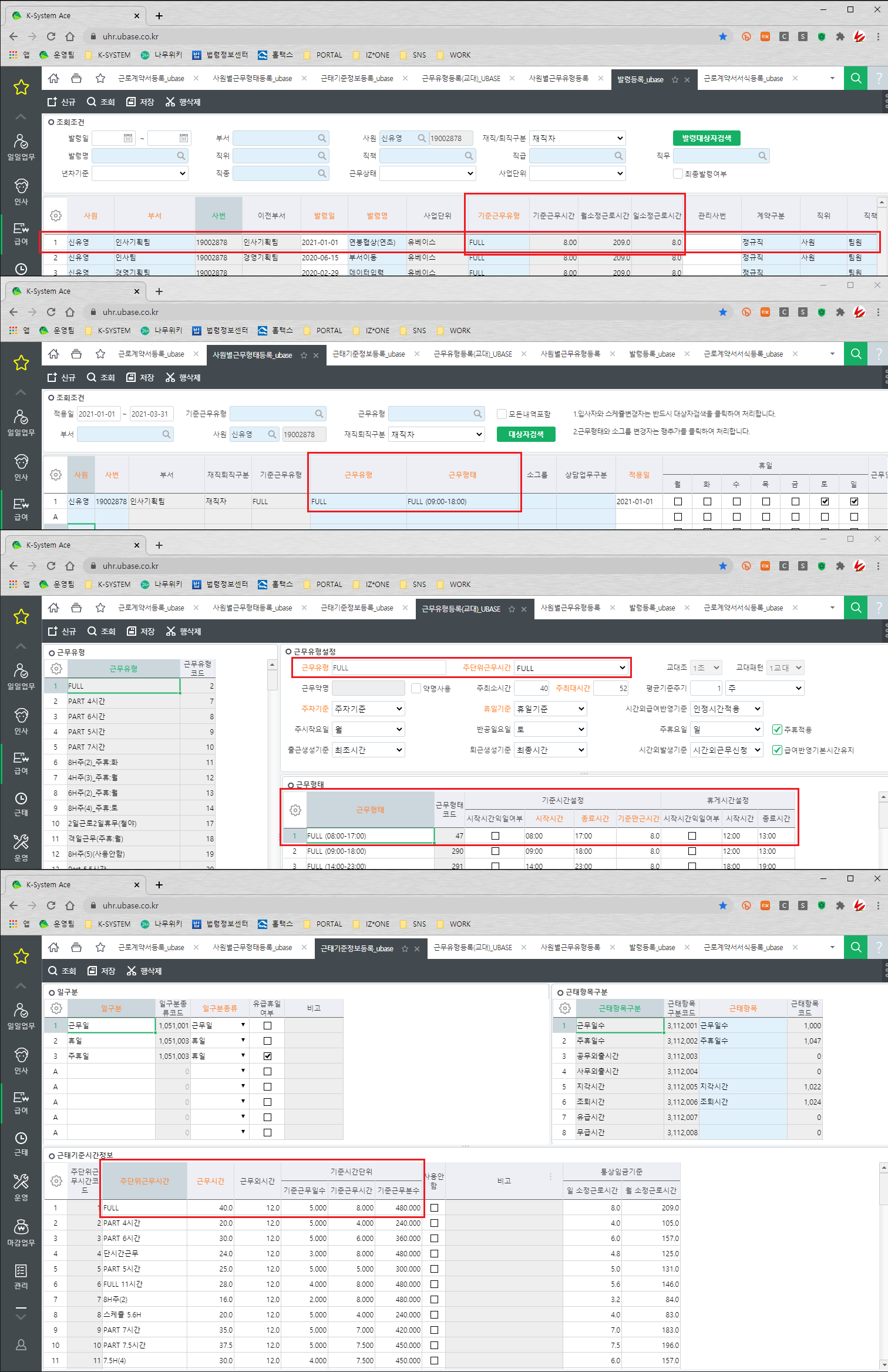This screenshot has width=888, height=1372.
Task: Open 재직퇴직구분 dropdown in 사원별근무형태등록 window
Action: pyautogui.click(x=436, y=434)
